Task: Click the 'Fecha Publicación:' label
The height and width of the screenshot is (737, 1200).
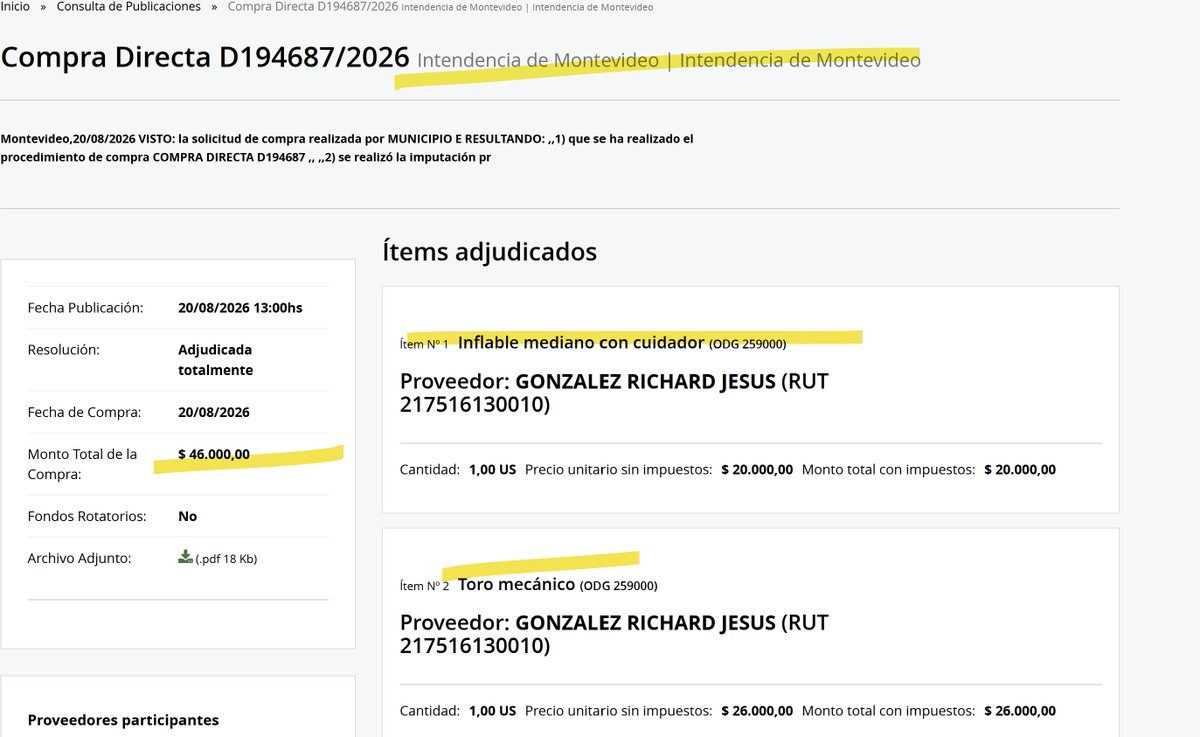Action: [86, 308]
